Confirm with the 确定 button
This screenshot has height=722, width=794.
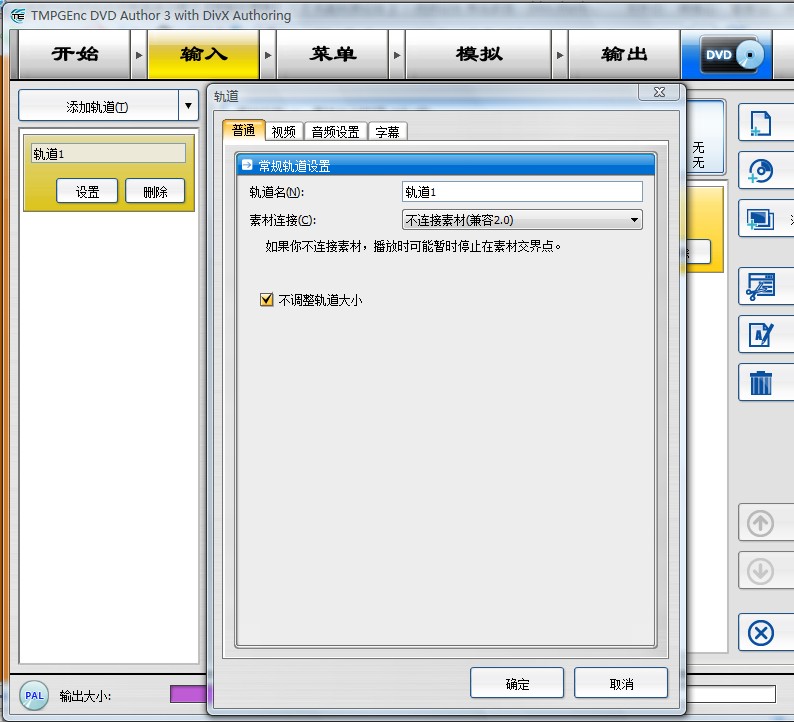point(517,684)
